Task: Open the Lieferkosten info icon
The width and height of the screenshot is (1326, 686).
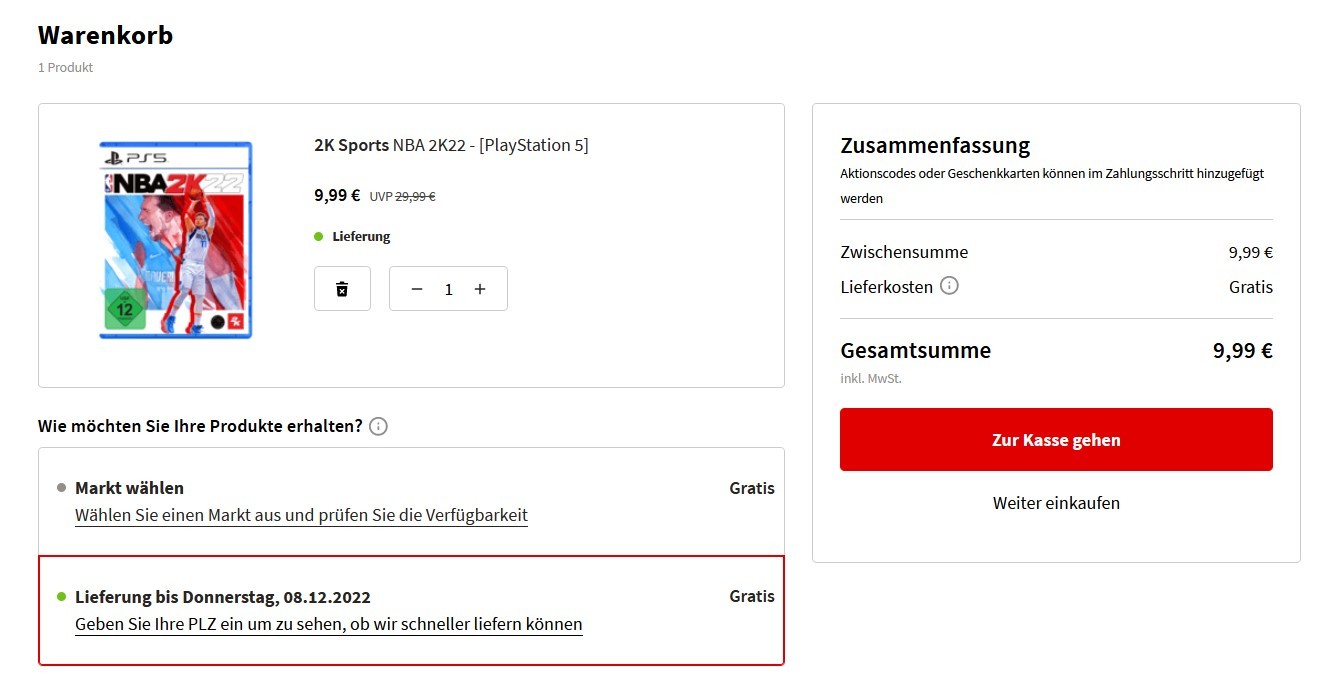Action: (949, 286)
